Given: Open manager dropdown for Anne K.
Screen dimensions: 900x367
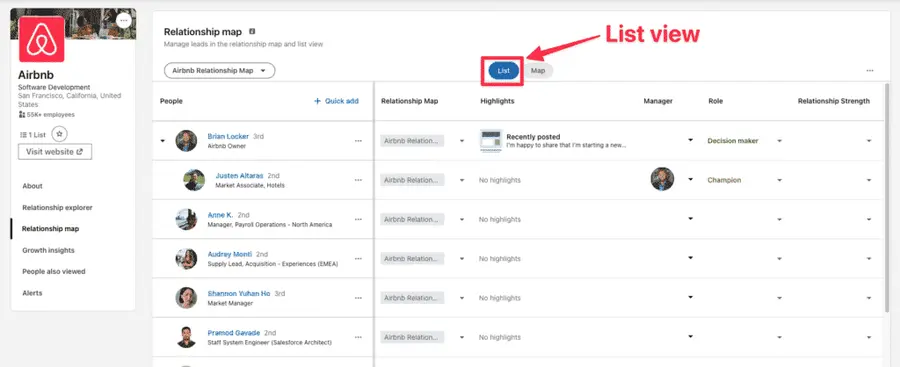Looking at the screenshot, I should pyautogui.click(x=690, y=218).
